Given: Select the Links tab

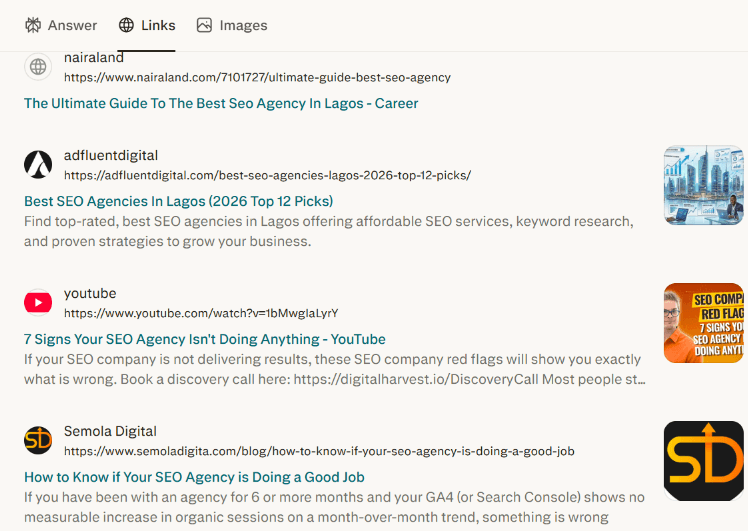Looking at the screenshot, I should pyautogui.click(x=147, y=25).
